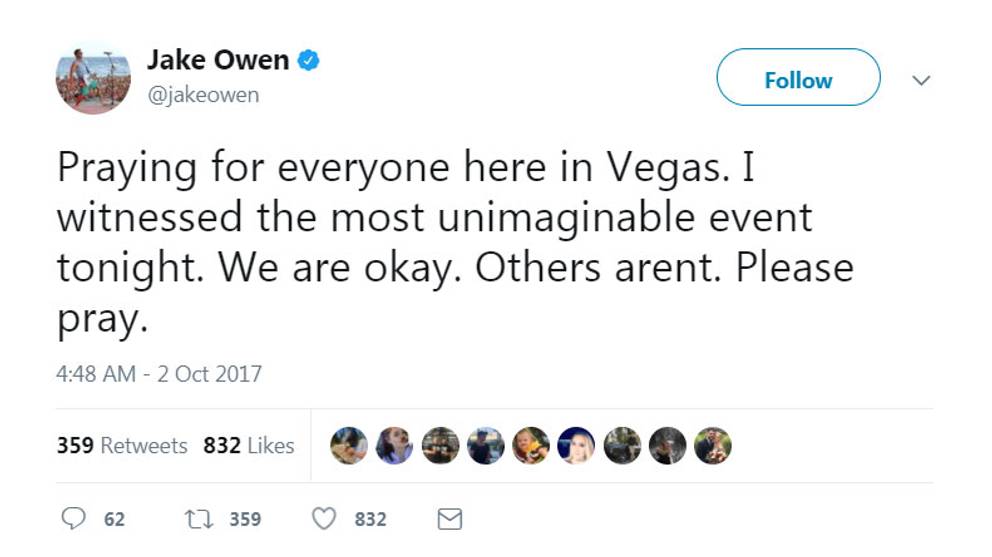The height and width of the screenshot is (557, 992).
Task: Retweet this tweet using the retweet icon
Action: click(197, 519)
